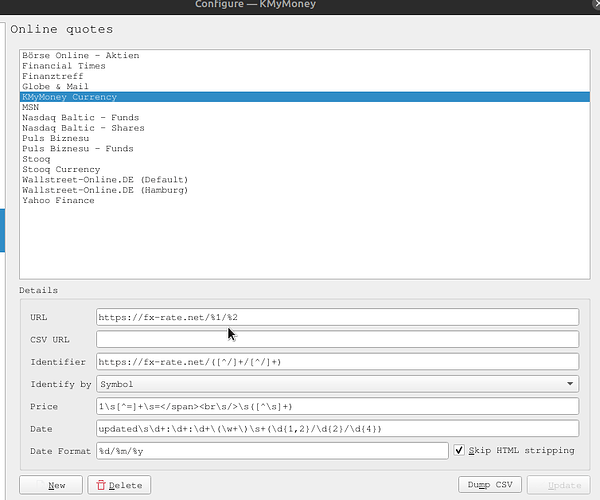Viewport: 600px width, 500px height.
Task: Click into the URL input field
Action: [x=337, y=317]
